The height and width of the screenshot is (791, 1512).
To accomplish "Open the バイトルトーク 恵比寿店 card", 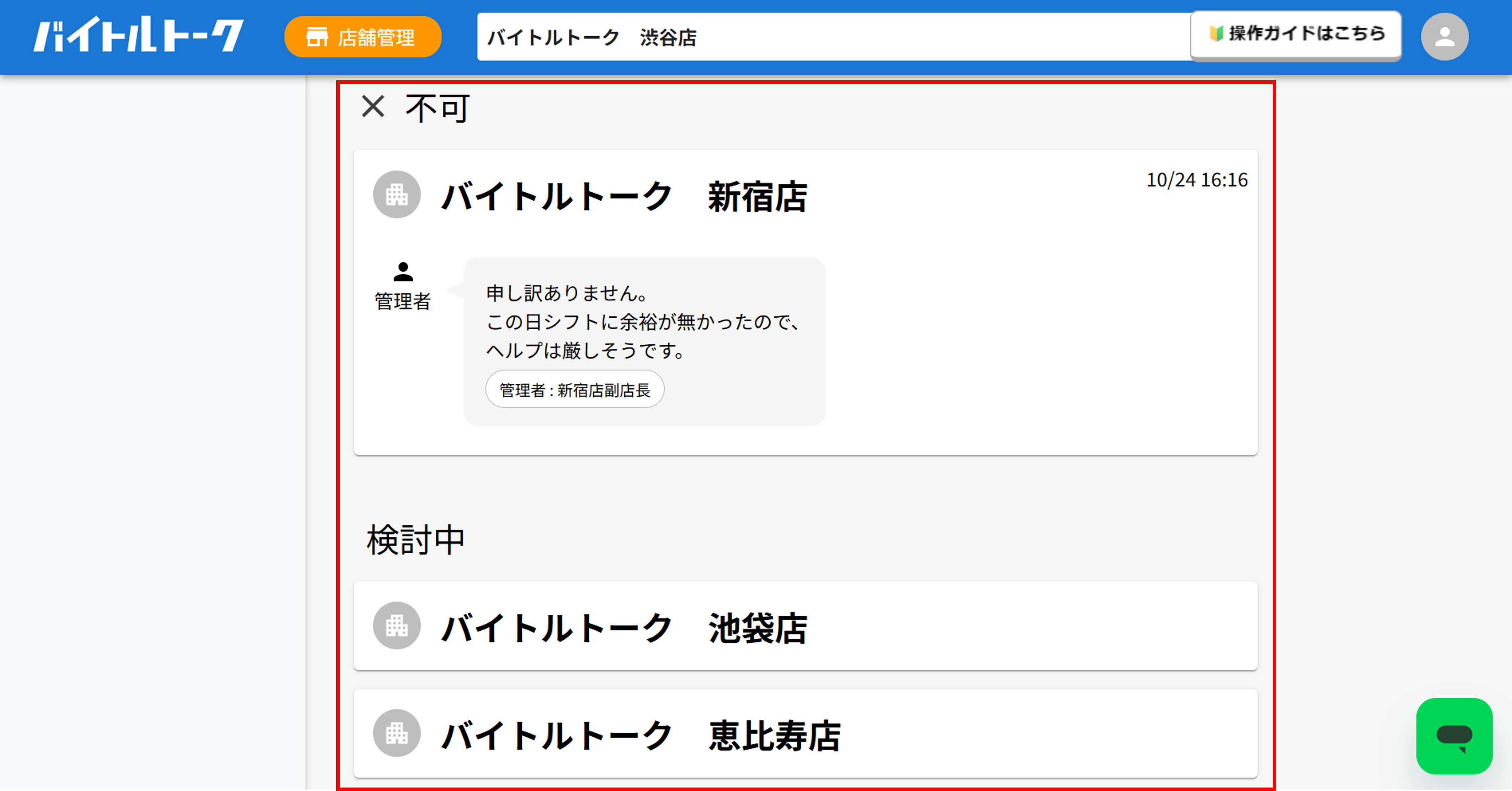I will pos(805,734).
